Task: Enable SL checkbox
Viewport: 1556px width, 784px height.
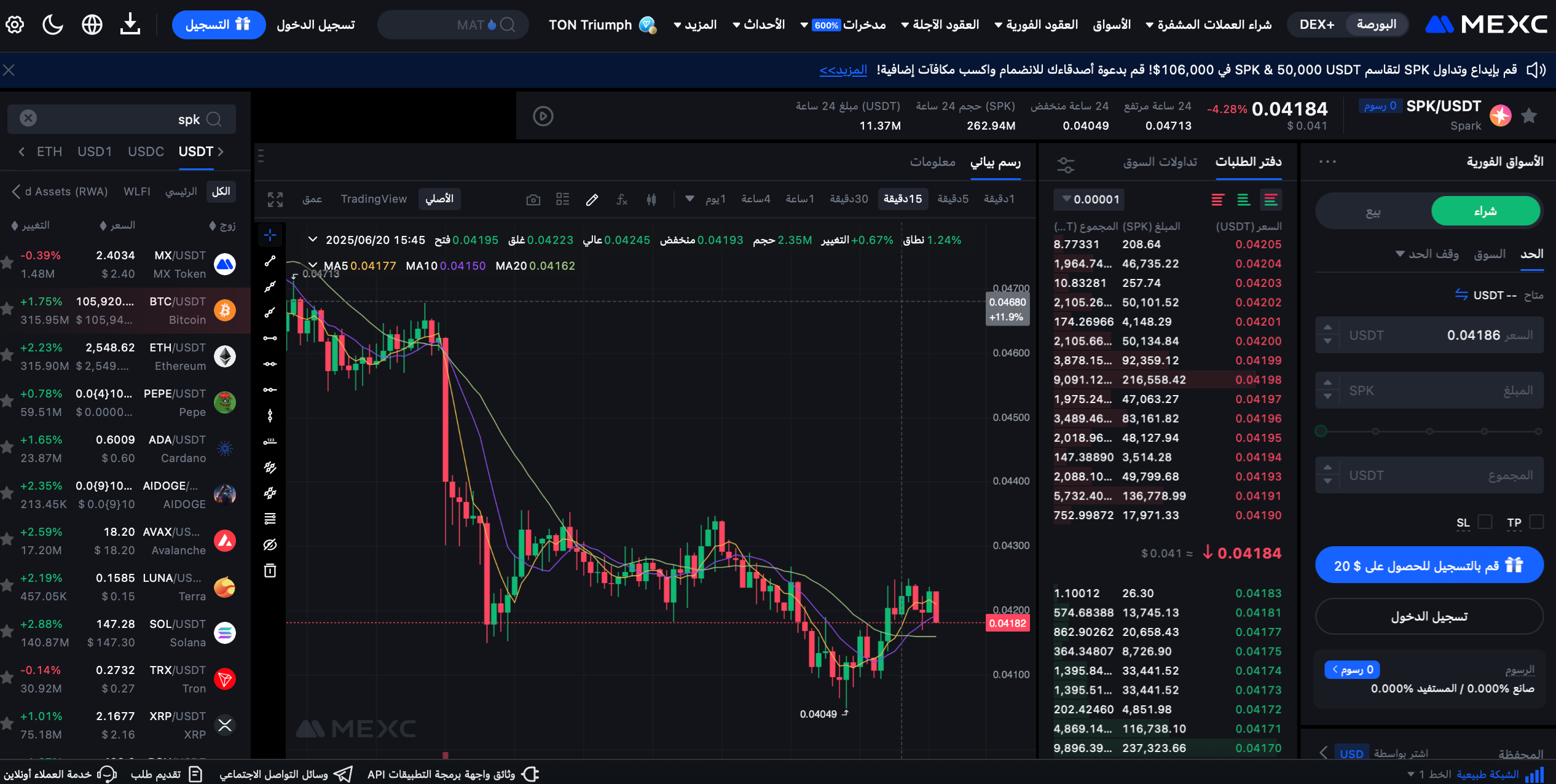Action: [1485, 522]
